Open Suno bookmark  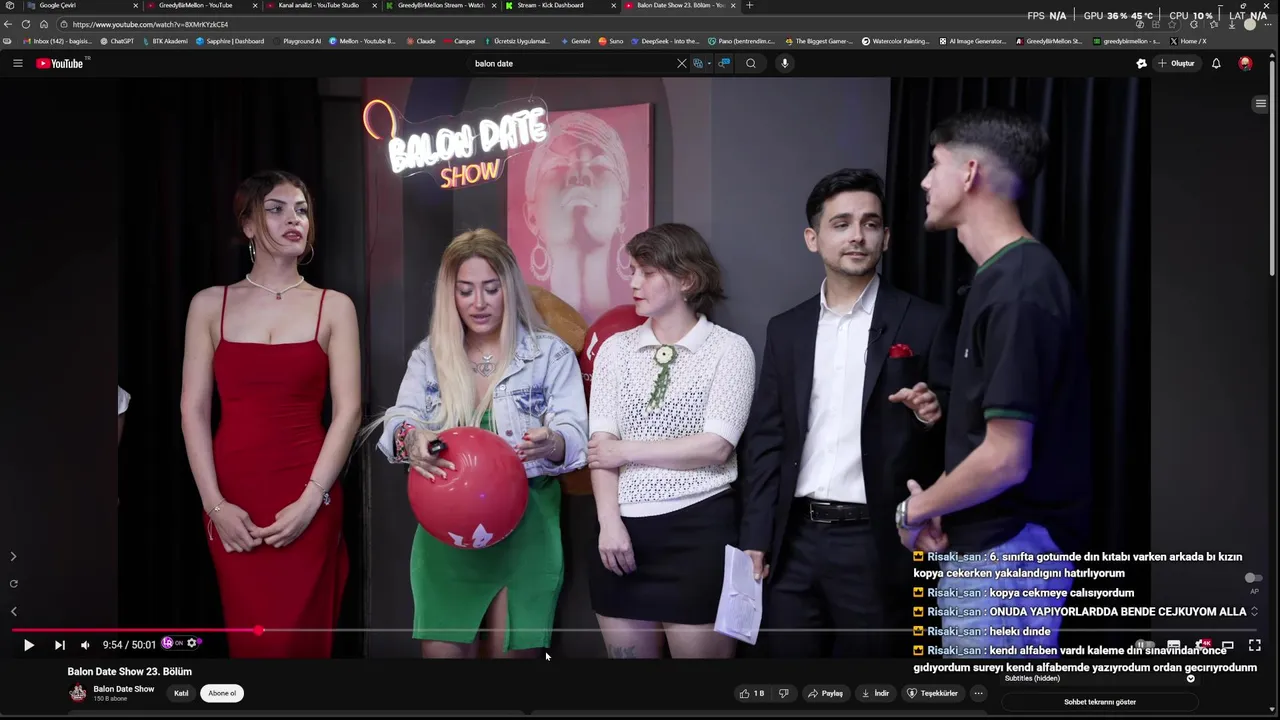[611, 41]
